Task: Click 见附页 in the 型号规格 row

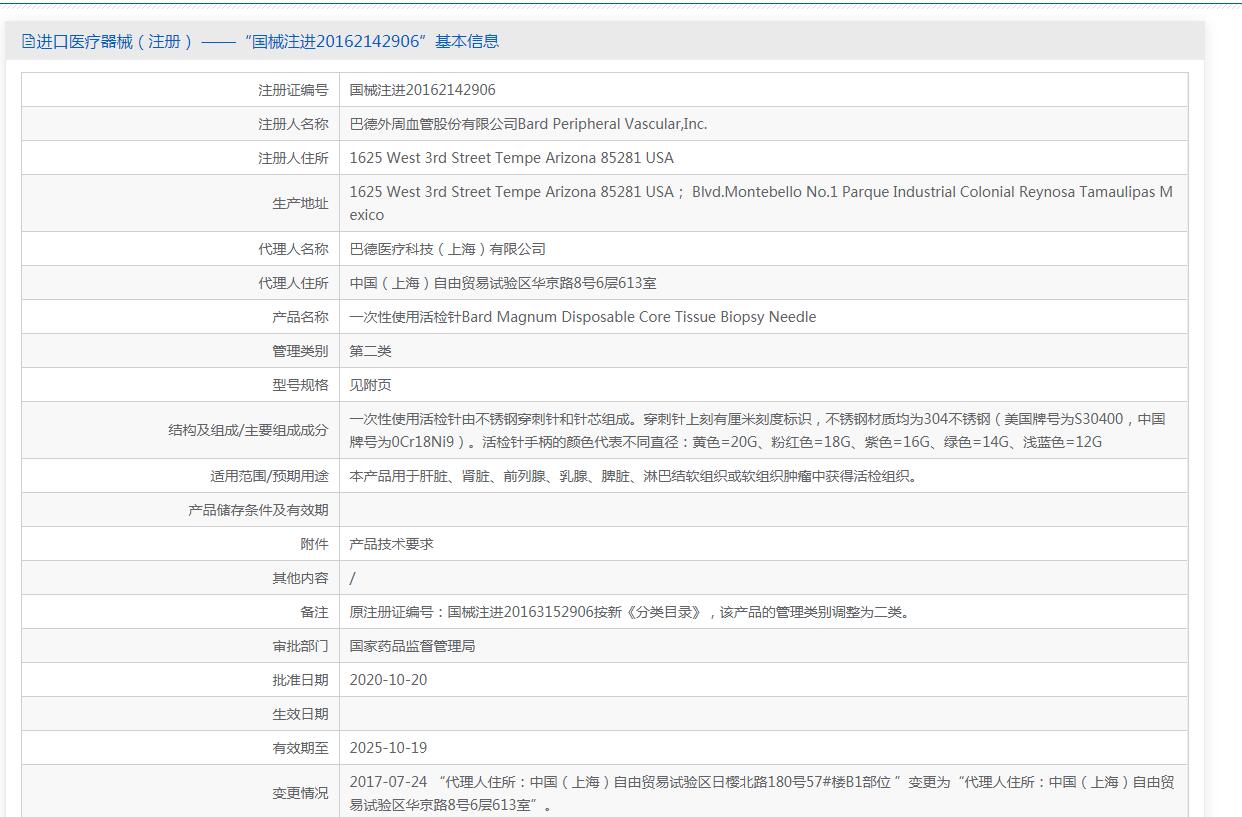Action: click(370, 385)
